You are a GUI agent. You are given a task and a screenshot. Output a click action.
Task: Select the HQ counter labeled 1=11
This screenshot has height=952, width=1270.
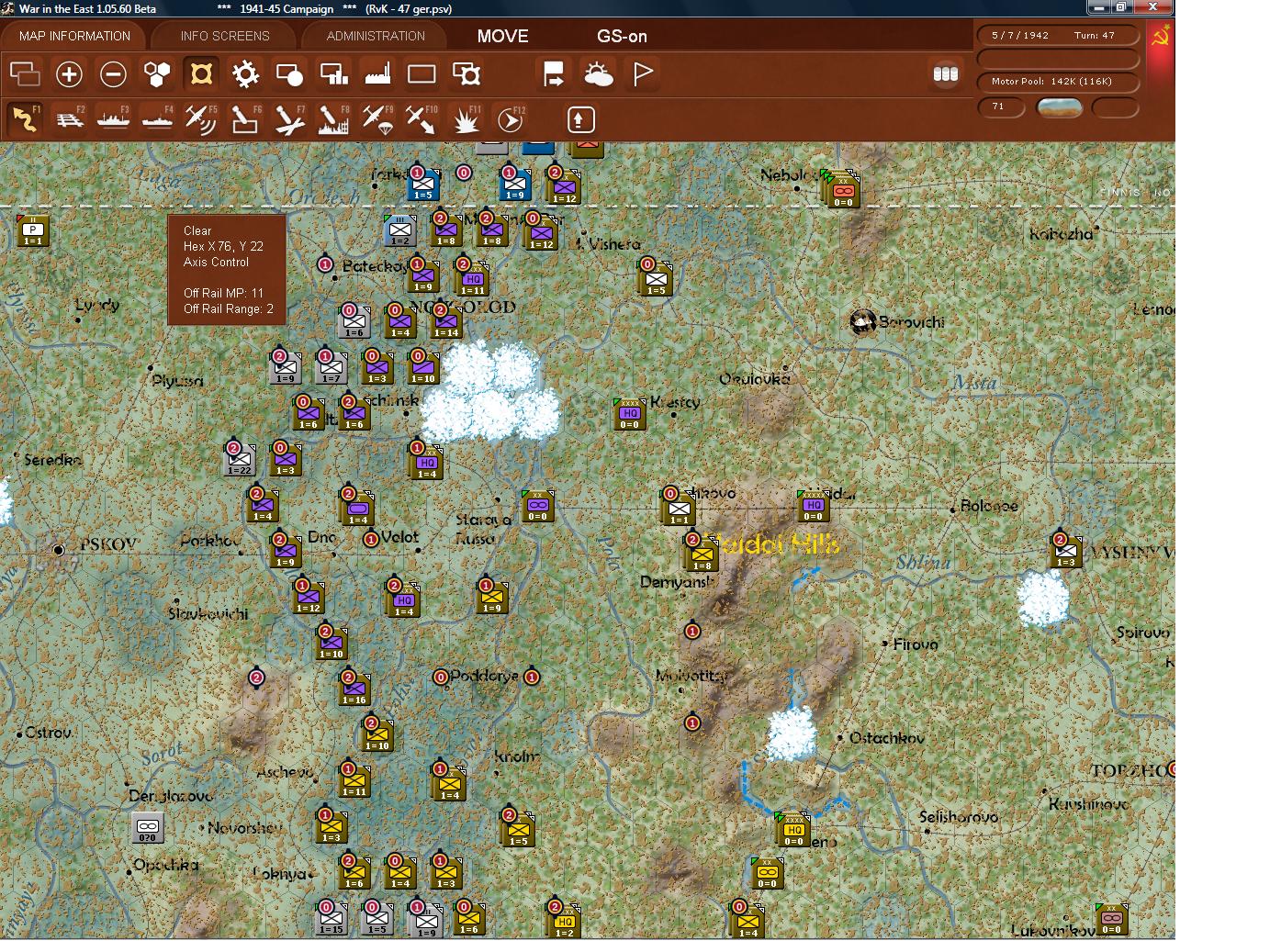(x=472, y=278)
